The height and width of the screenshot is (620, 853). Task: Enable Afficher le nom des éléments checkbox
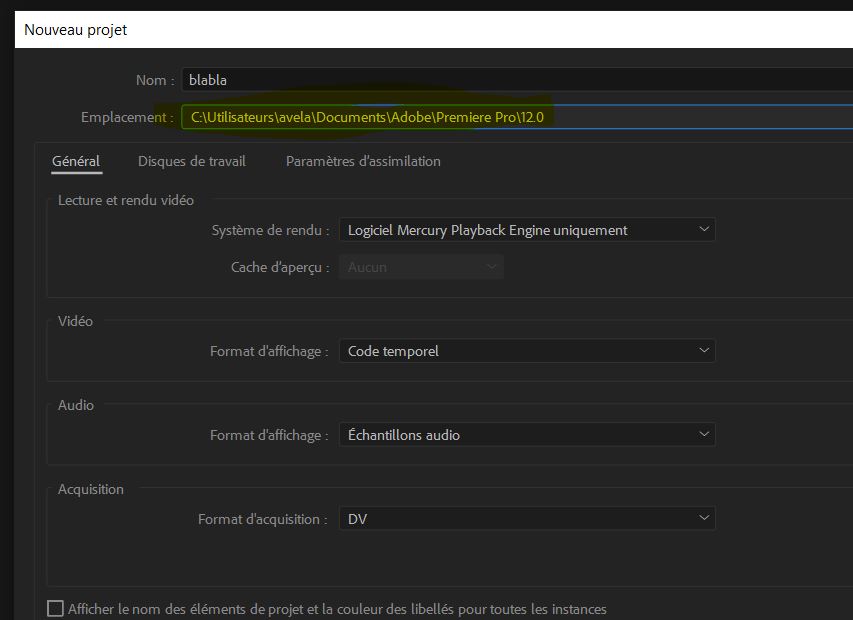(55, 609)
